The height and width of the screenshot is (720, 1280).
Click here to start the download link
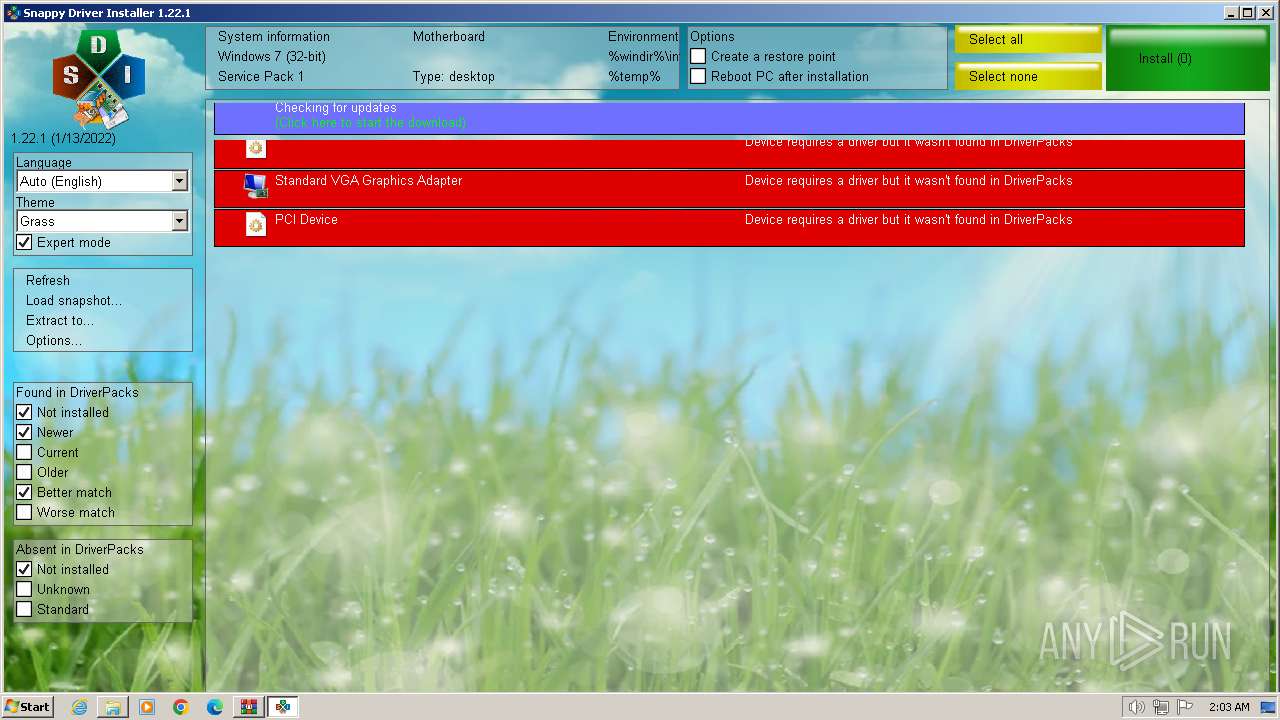coord(371,122)
